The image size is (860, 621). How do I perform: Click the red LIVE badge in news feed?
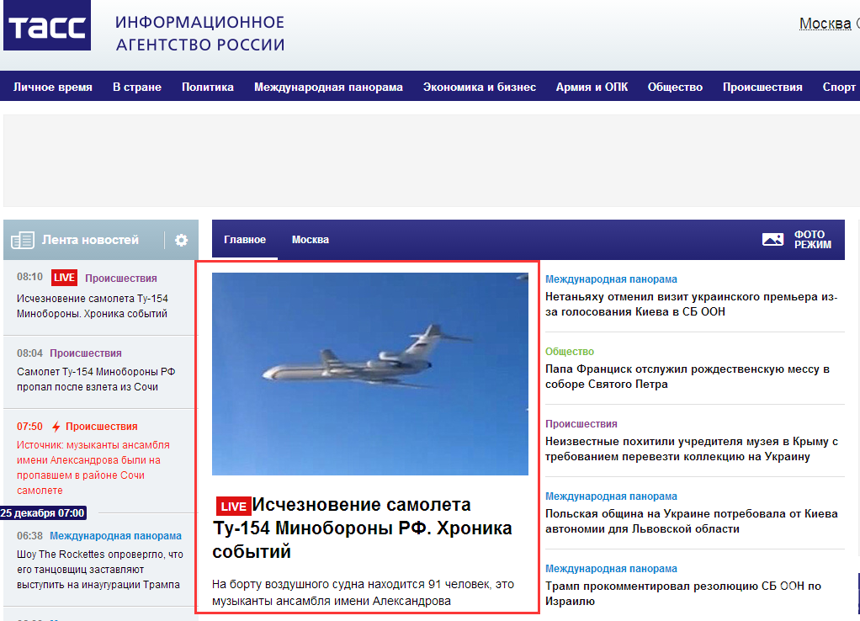coord(64,278)
